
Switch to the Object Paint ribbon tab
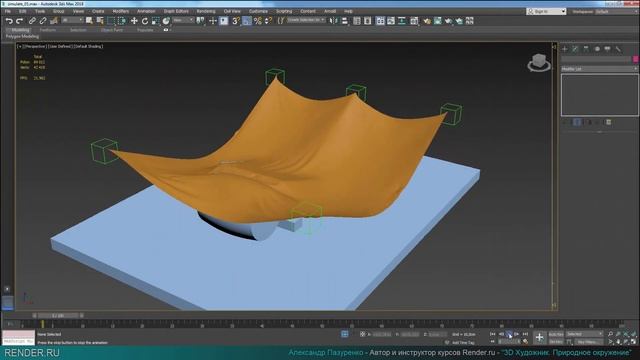tap(112, 30)
